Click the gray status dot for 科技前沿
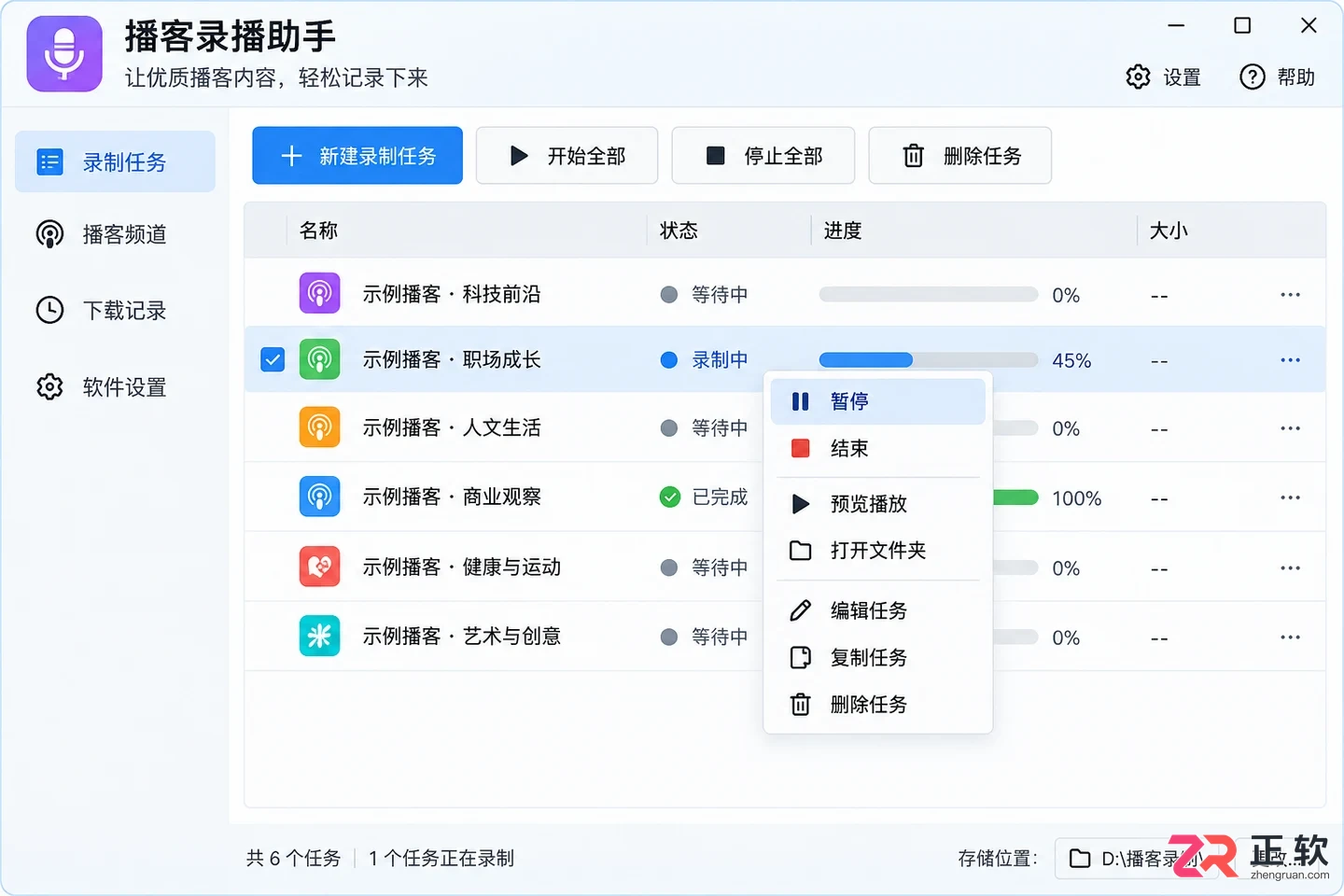Screen dimensions: 1344x896 [x=668, y=295]
